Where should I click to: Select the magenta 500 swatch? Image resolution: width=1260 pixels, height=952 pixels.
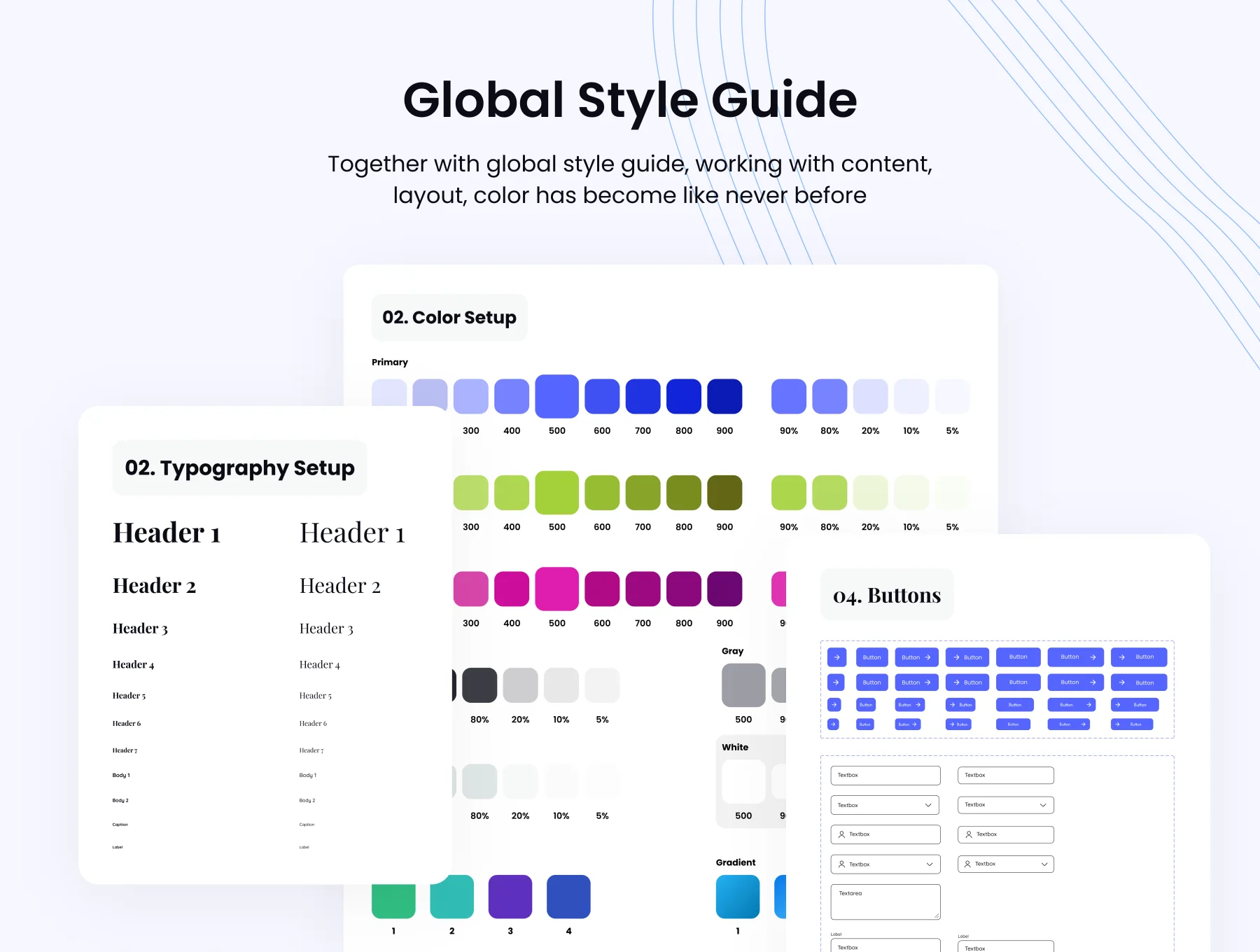pos(557,589)
